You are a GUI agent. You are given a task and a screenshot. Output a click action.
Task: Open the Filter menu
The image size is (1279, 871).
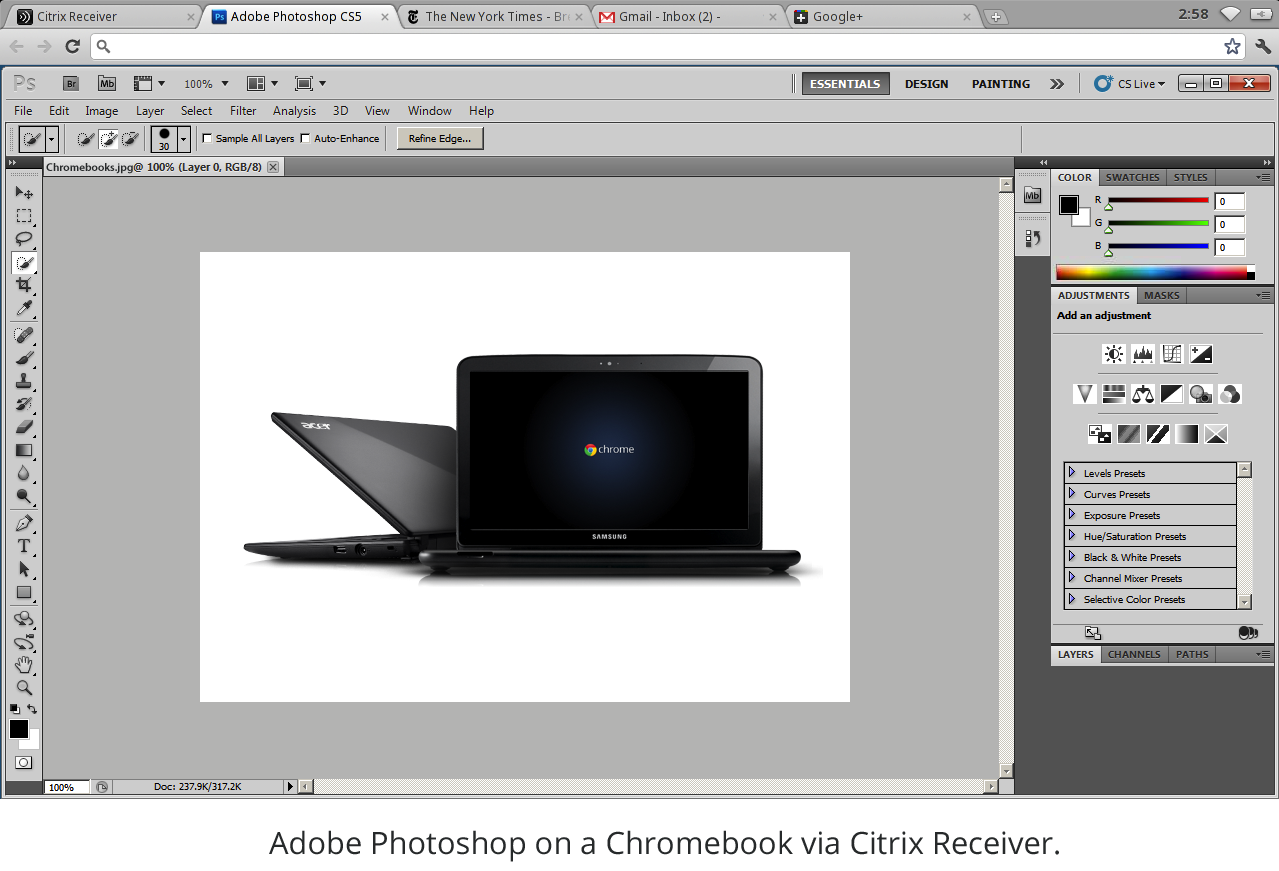tap(243, 111)
